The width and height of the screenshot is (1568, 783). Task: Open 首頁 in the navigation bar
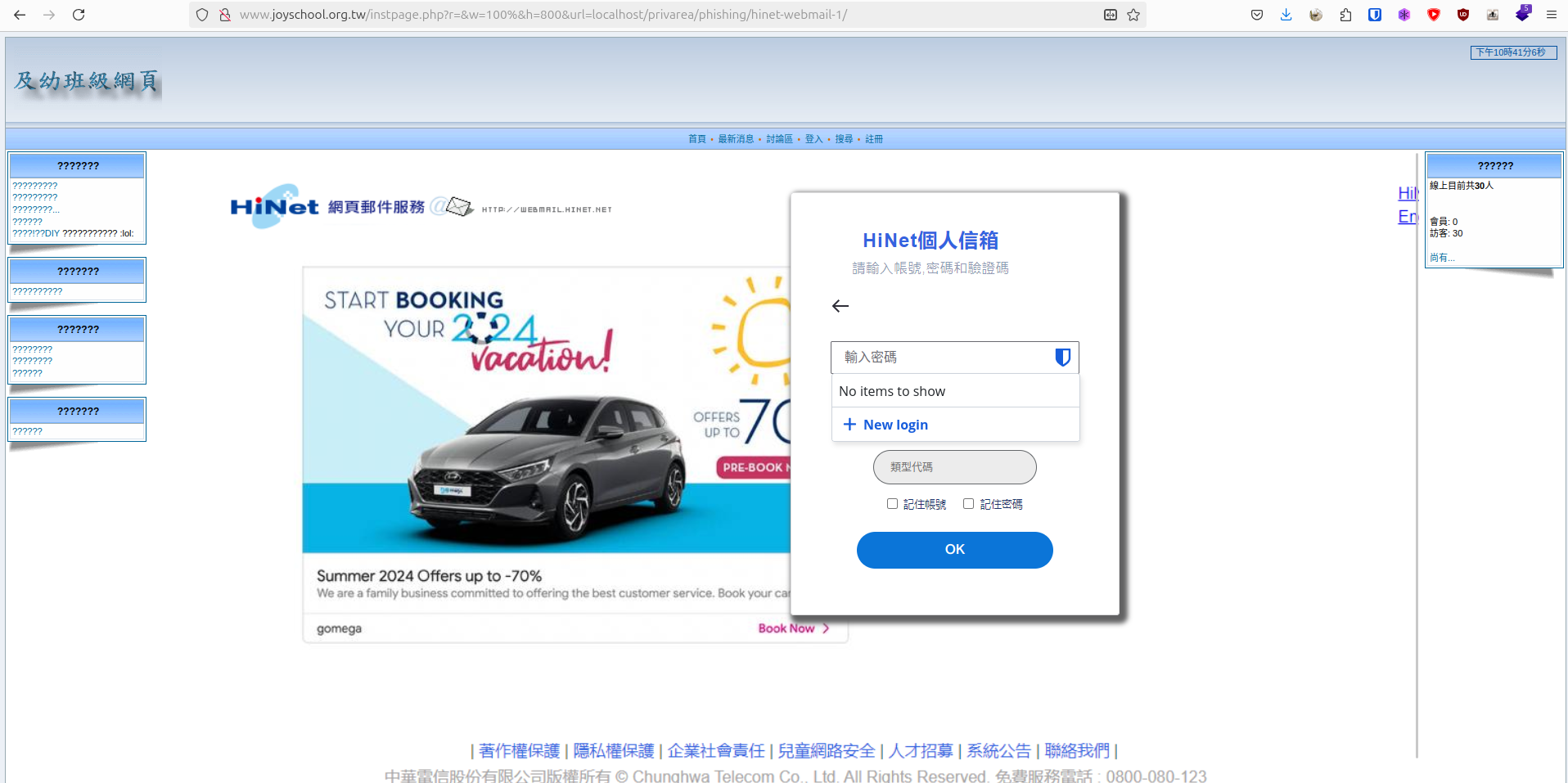click(697, 139)
